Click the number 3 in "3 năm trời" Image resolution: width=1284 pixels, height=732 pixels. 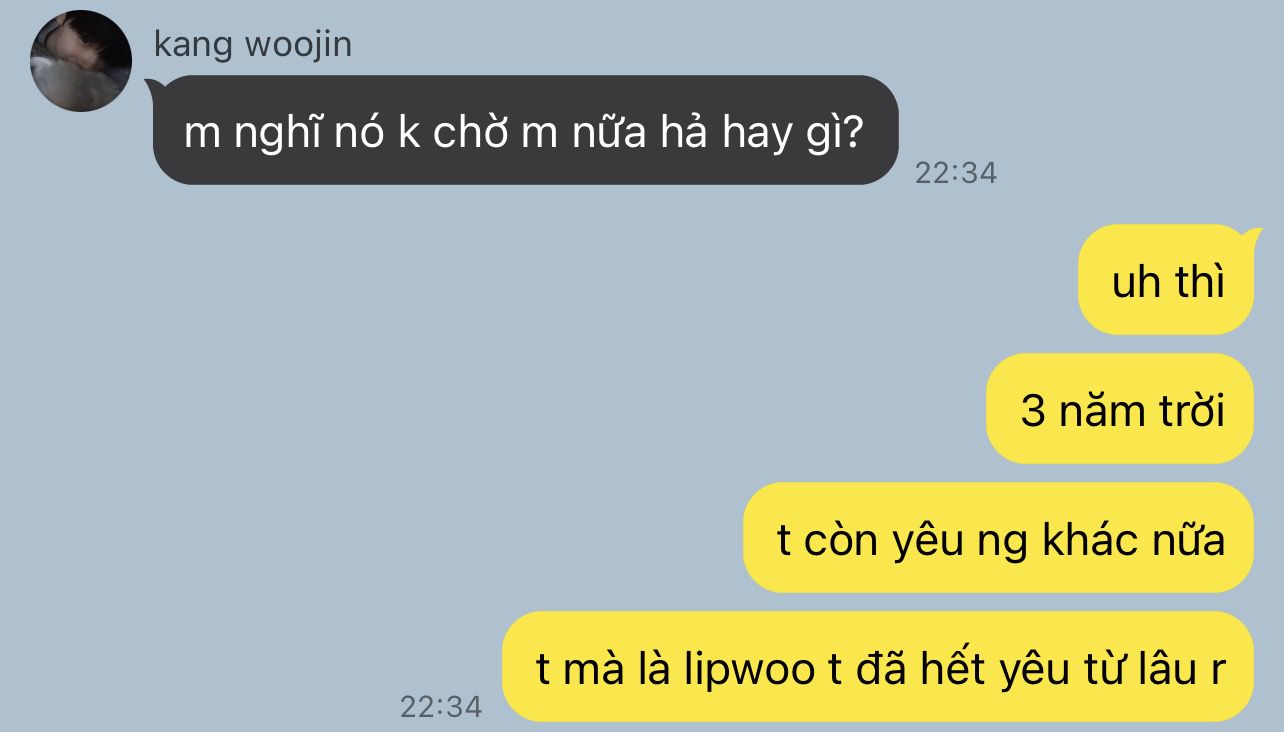tap(1032, 410)
